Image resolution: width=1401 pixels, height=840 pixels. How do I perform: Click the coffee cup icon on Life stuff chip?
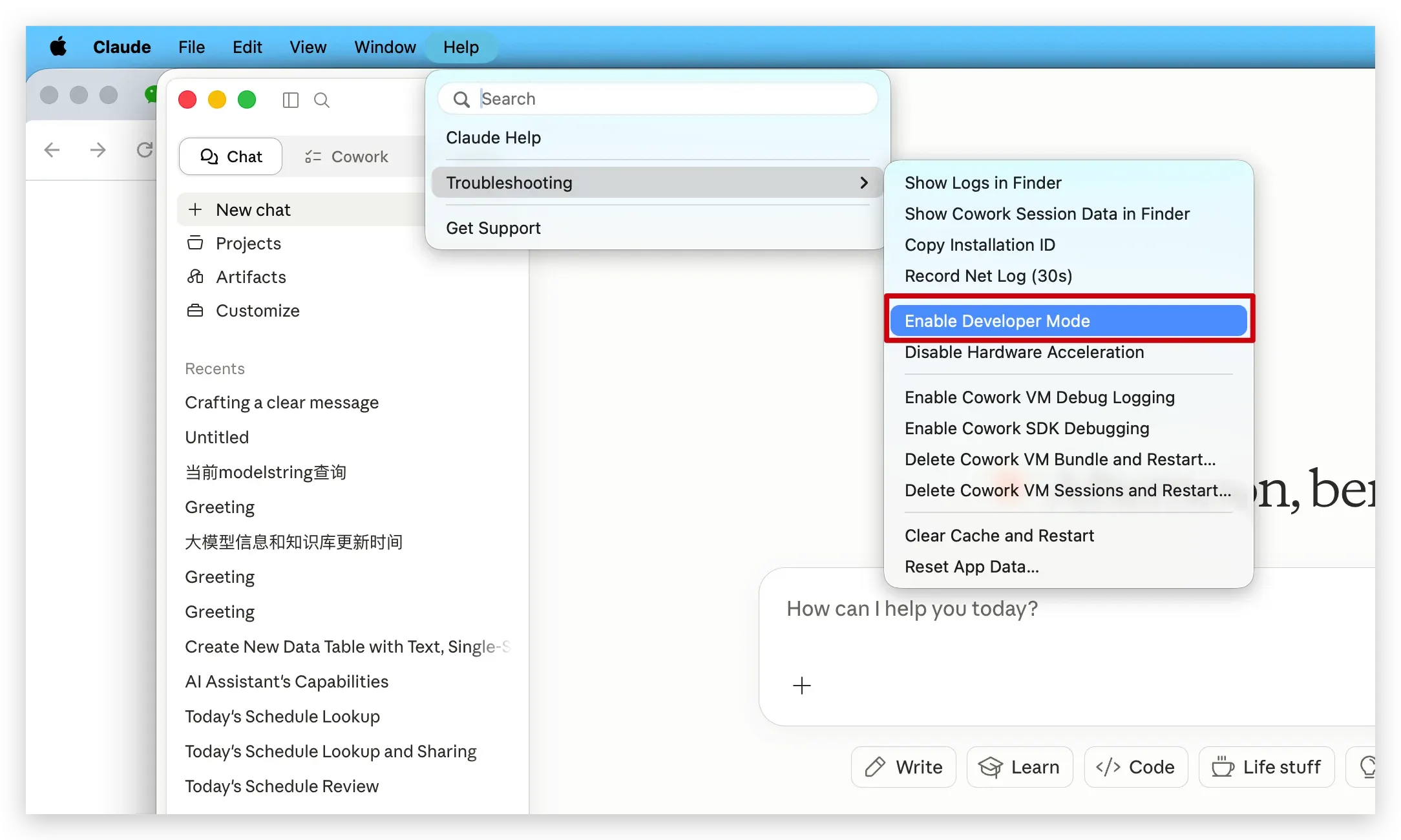click(1223, 767)
